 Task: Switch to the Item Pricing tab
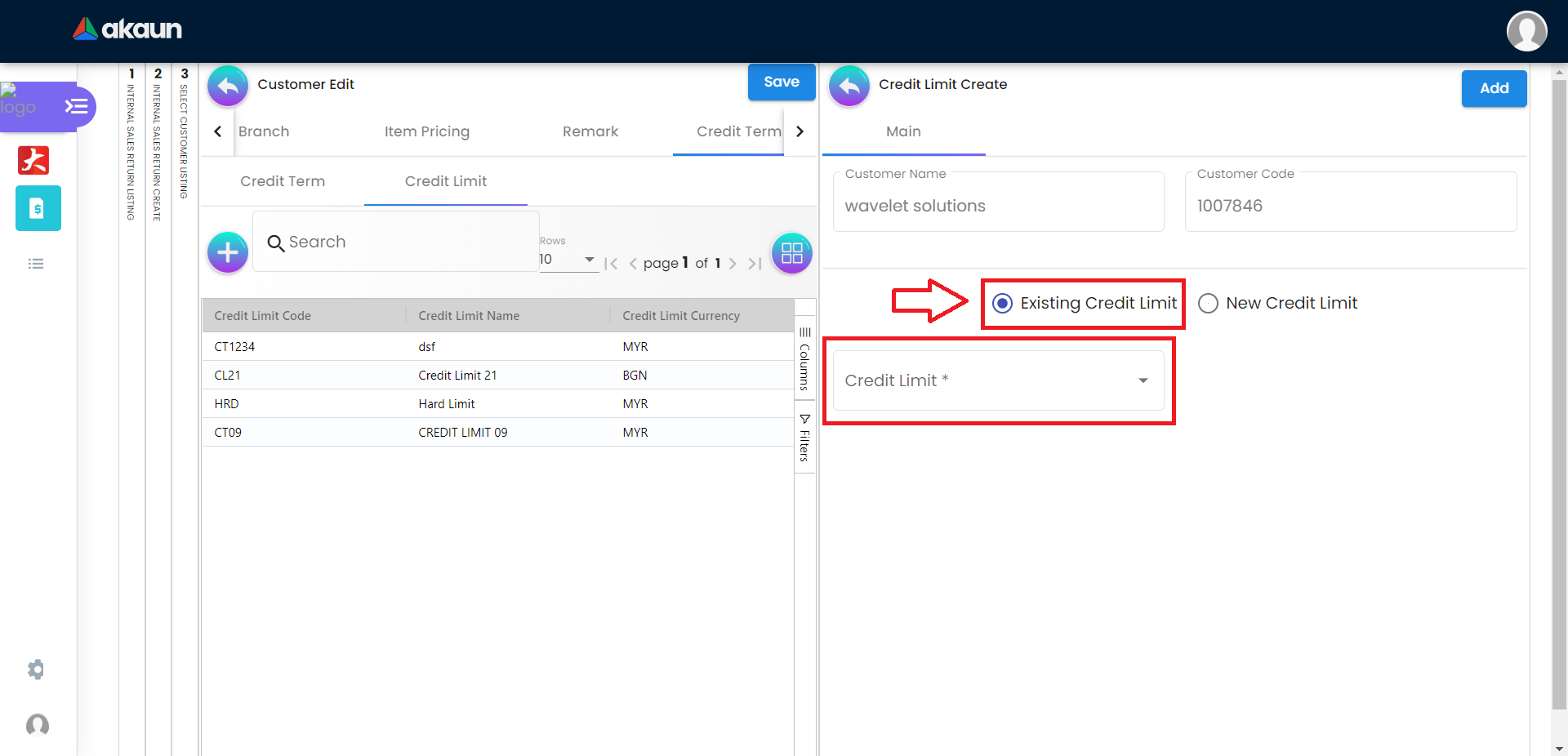426,131
